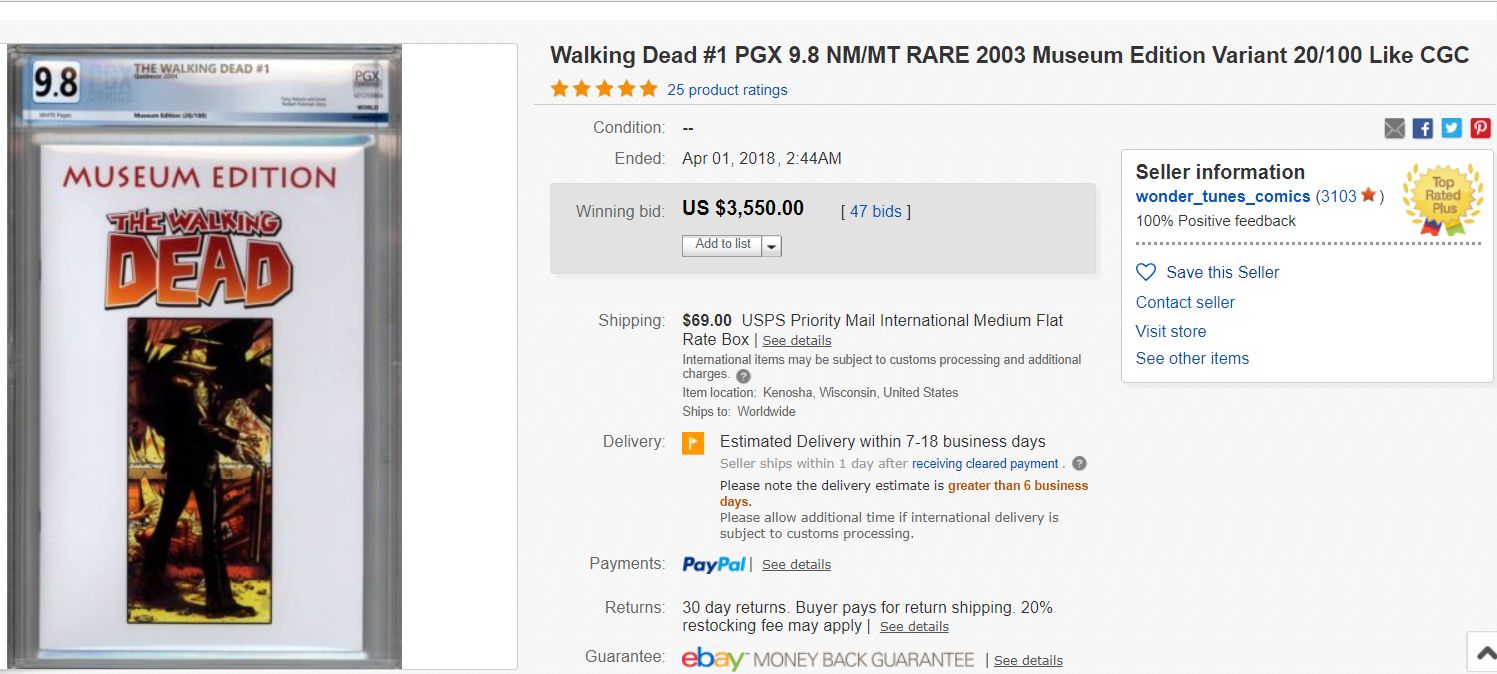Share listing via email icon
The width and height of the screenshot is (1497, 674).
click(x=1394, y=128)
